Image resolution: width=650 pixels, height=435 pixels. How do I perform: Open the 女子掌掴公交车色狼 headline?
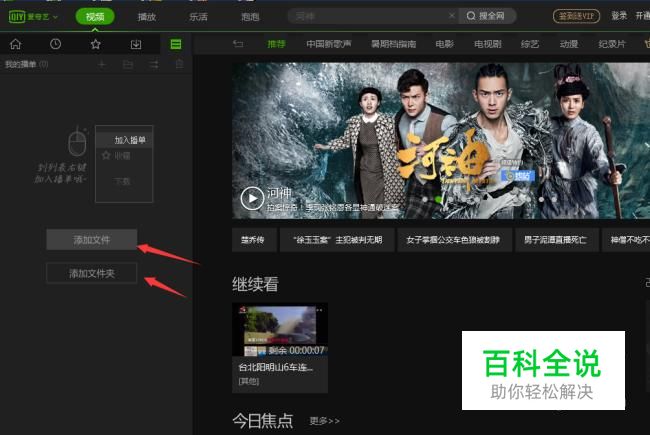click(453, 240)
